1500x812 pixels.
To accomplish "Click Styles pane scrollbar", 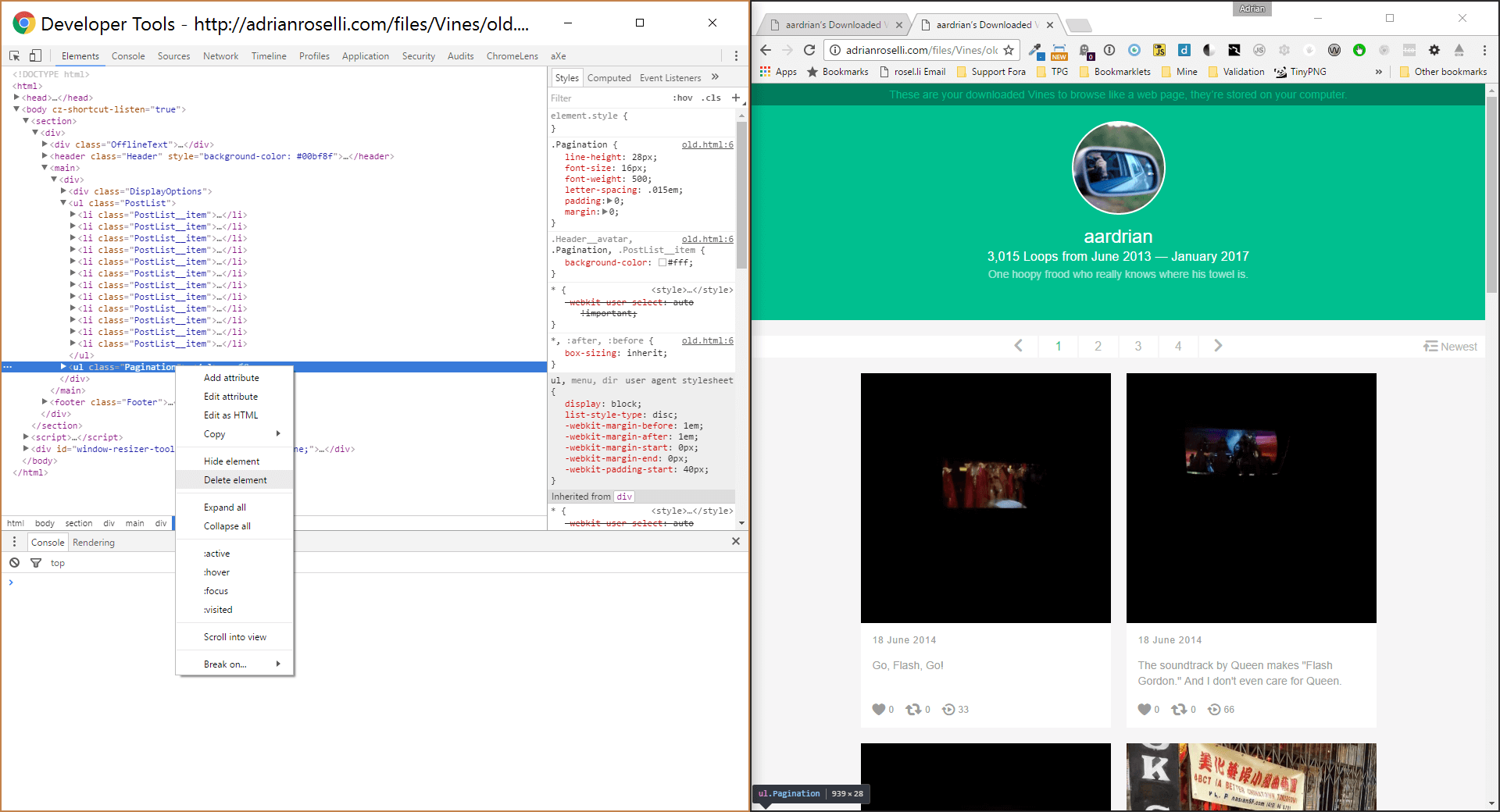I will pyautogui.click(x=741, y=195).
